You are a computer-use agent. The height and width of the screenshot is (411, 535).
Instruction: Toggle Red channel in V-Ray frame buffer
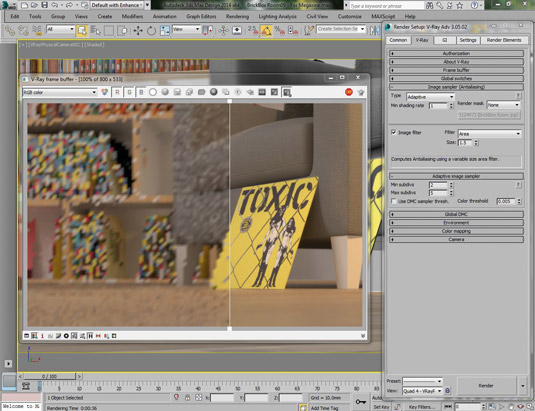117,92
